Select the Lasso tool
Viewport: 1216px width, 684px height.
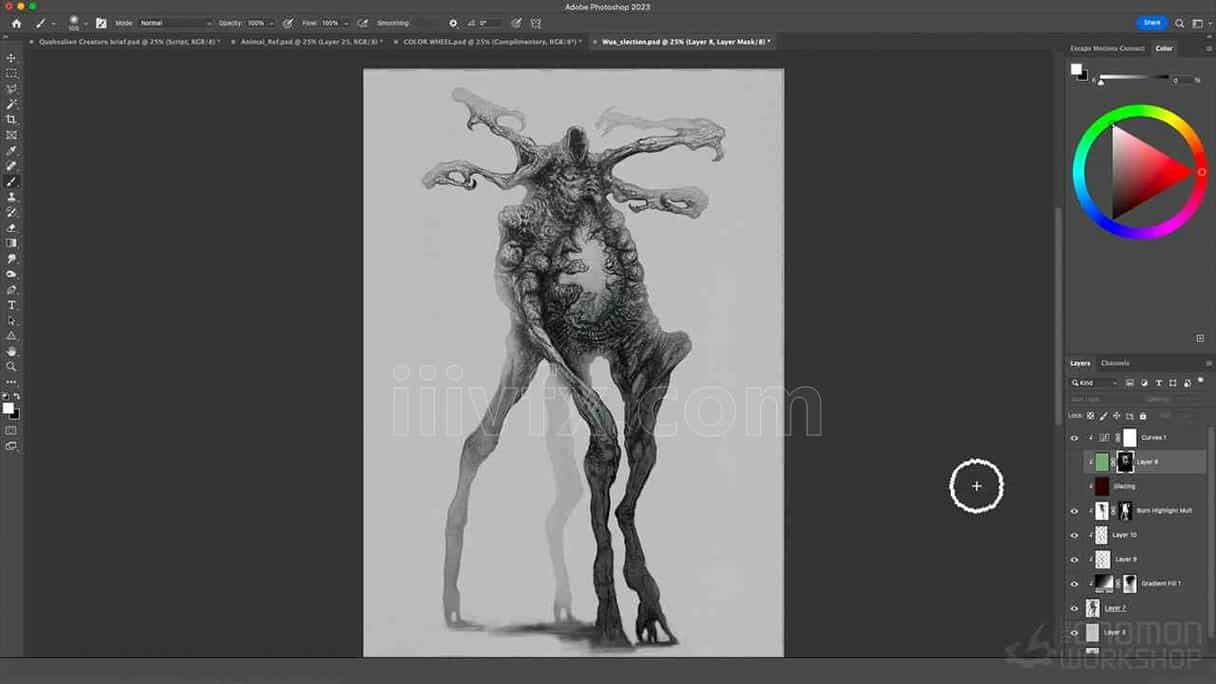point(12,89)
